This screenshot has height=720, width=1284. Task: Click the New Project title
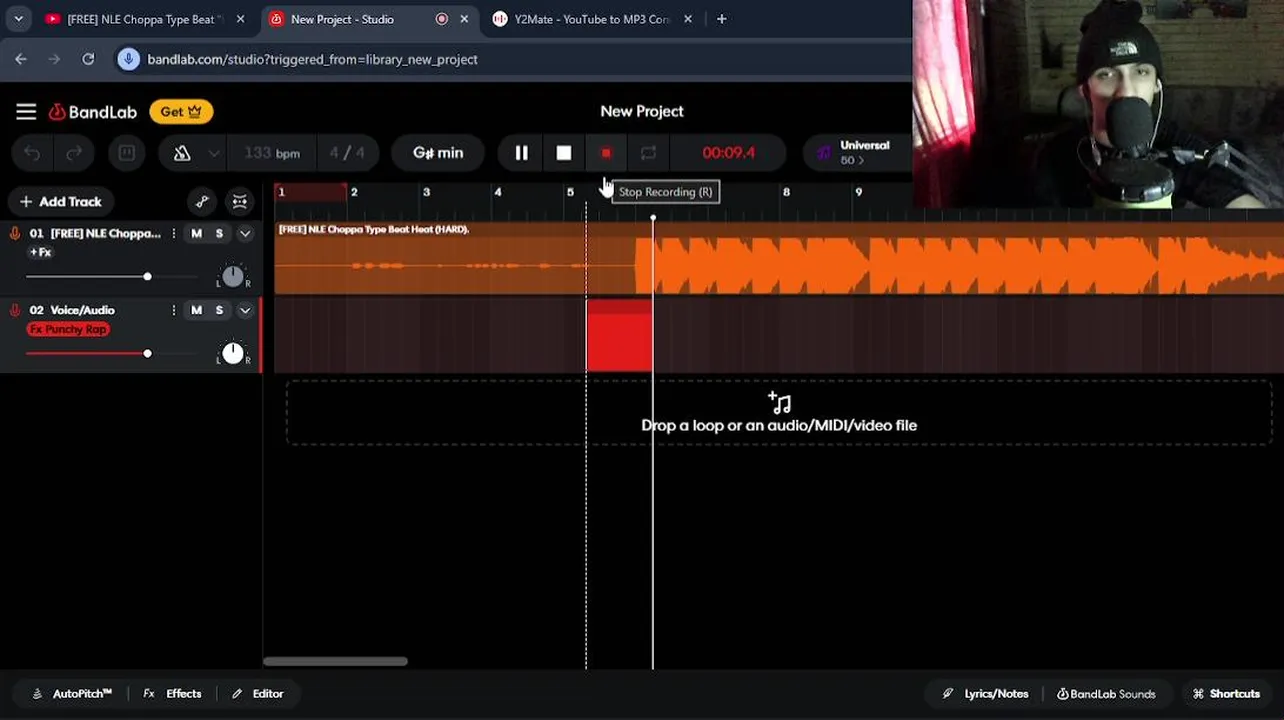[642, 112]
